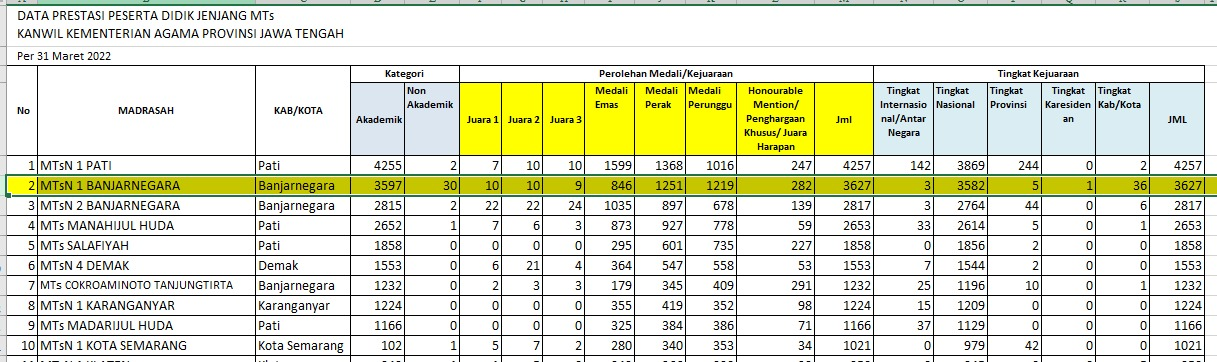Click the Kategori merged header
The width and height of the screenshot is (1217, 362).
pos(405,75)
